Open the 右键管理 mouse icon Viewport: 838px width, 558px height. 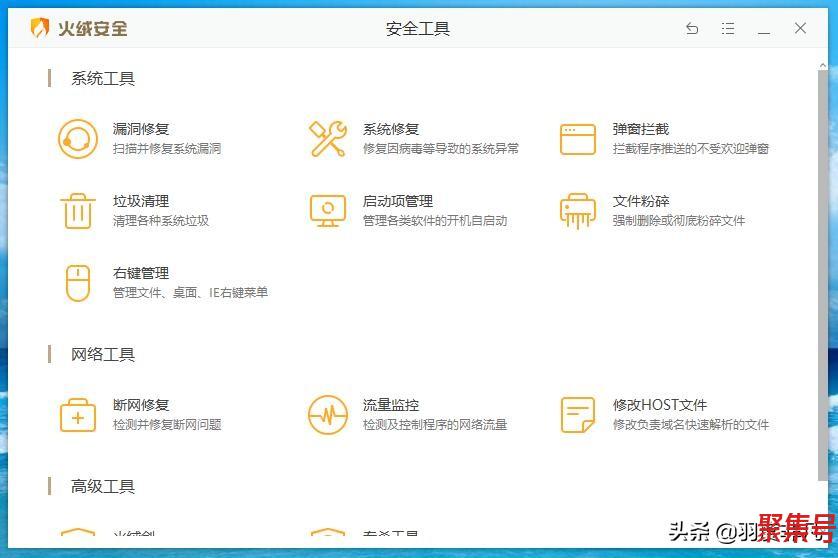click(x=77, y=283)
